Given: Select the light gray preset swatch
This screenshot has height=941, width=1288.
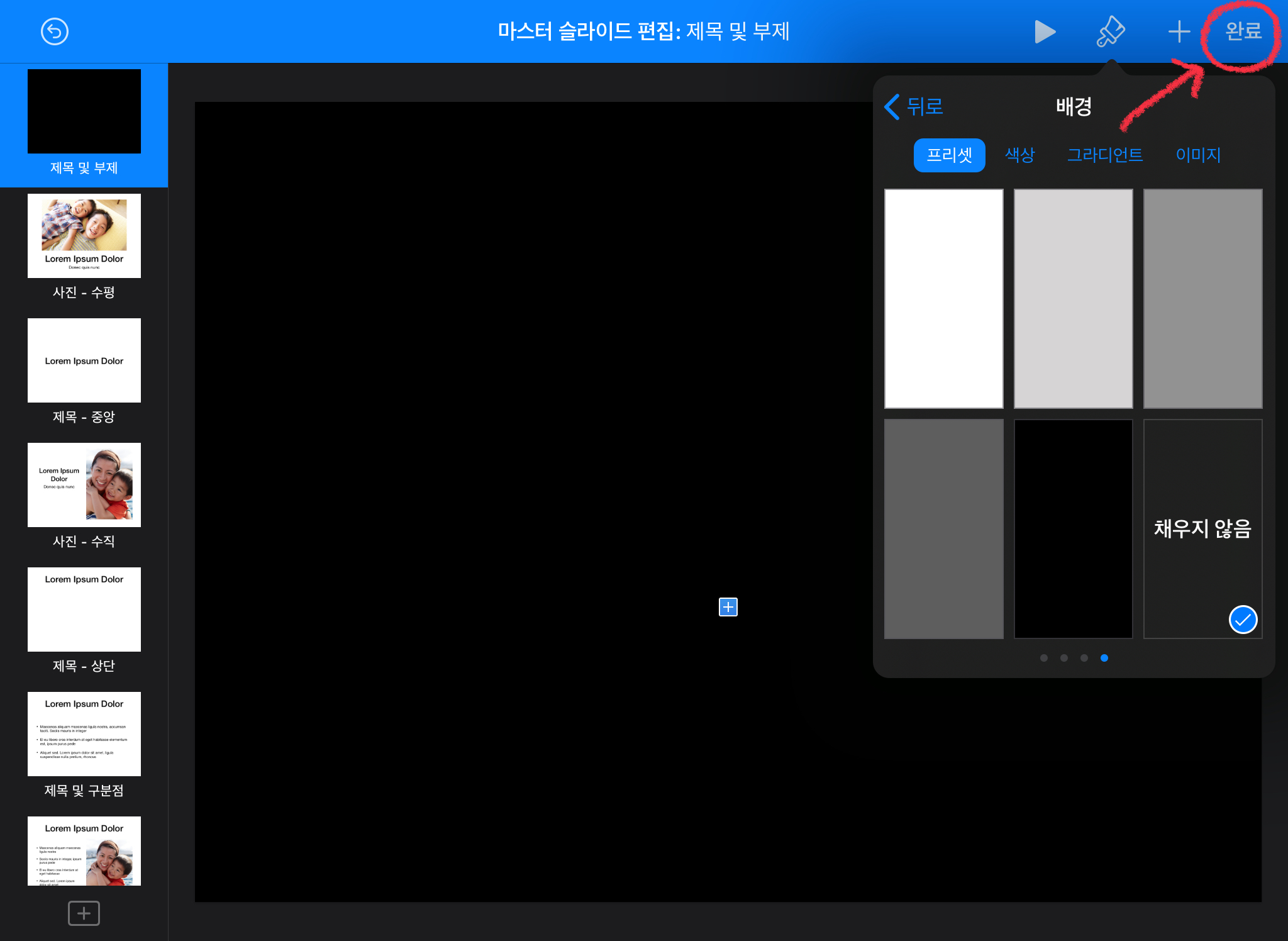Looking at the screenshot, I should (x=1073, y=299).
